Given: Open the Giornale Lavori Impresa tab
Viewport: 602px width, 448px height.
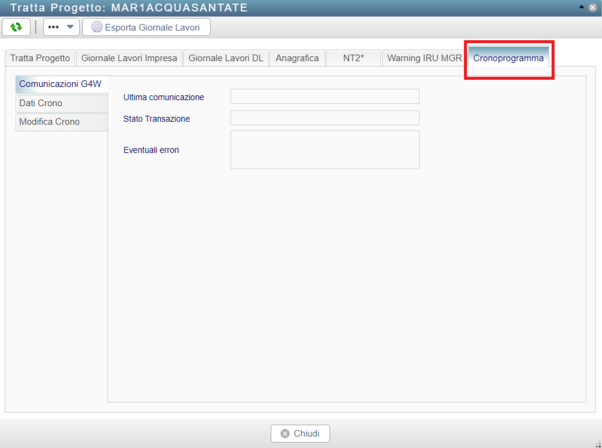Looking at the screenshot, I should (x=129, y=58).
